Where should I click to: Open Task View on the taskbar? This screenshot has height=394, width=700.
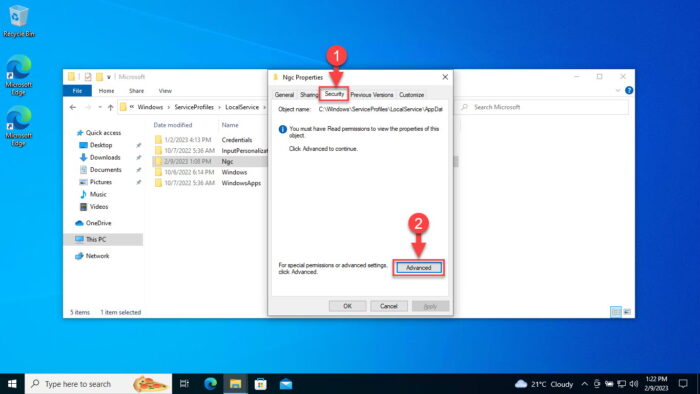tap(184, 384)
